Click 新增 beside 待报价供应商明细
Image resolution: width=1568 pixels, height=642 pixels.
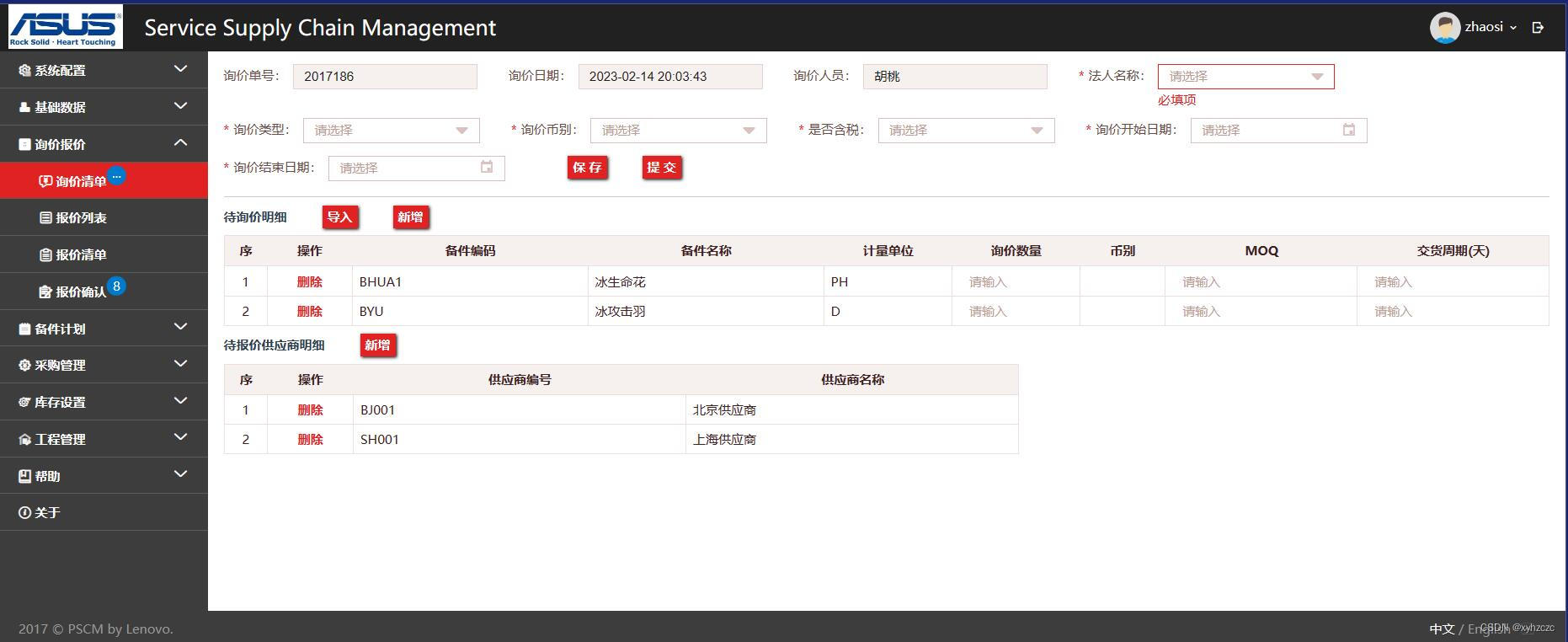378,345
